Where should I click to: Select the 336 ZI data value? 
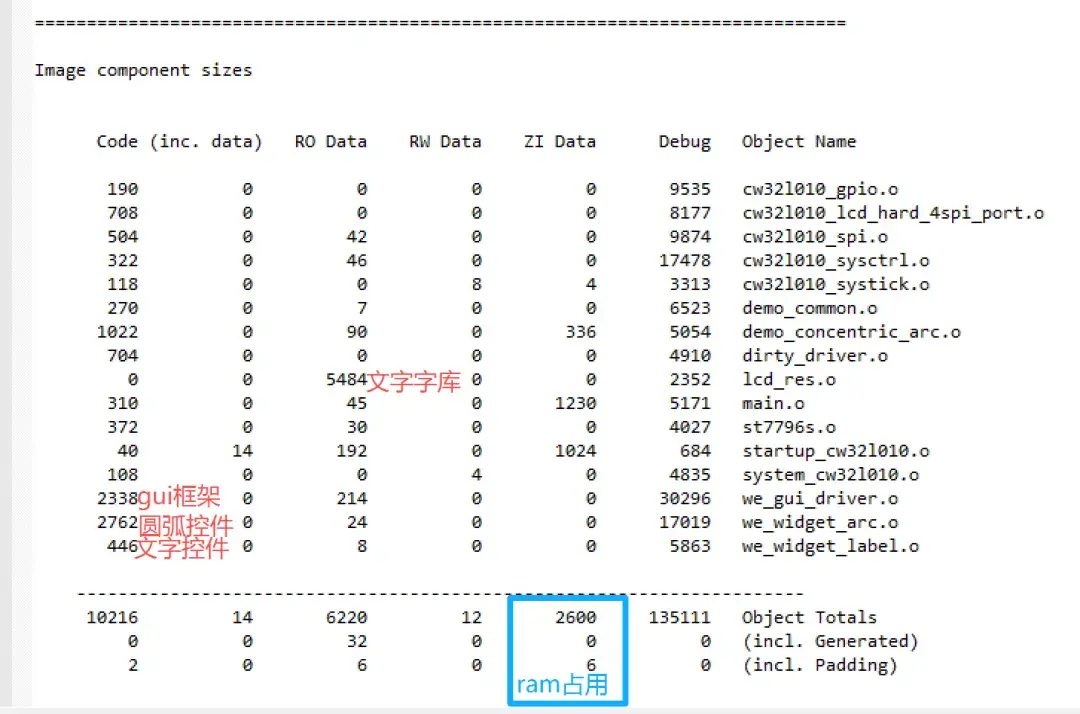point(581,332)
